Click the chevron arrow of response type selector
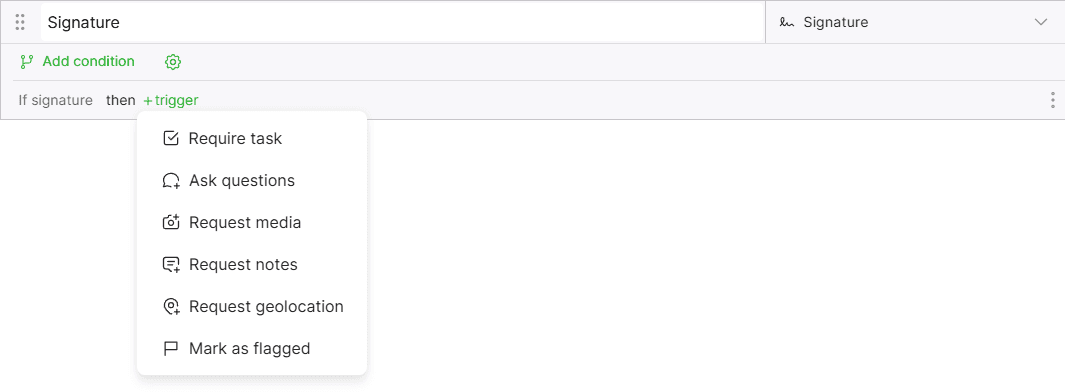The image size is (1065, 392). coord(1041,22)
